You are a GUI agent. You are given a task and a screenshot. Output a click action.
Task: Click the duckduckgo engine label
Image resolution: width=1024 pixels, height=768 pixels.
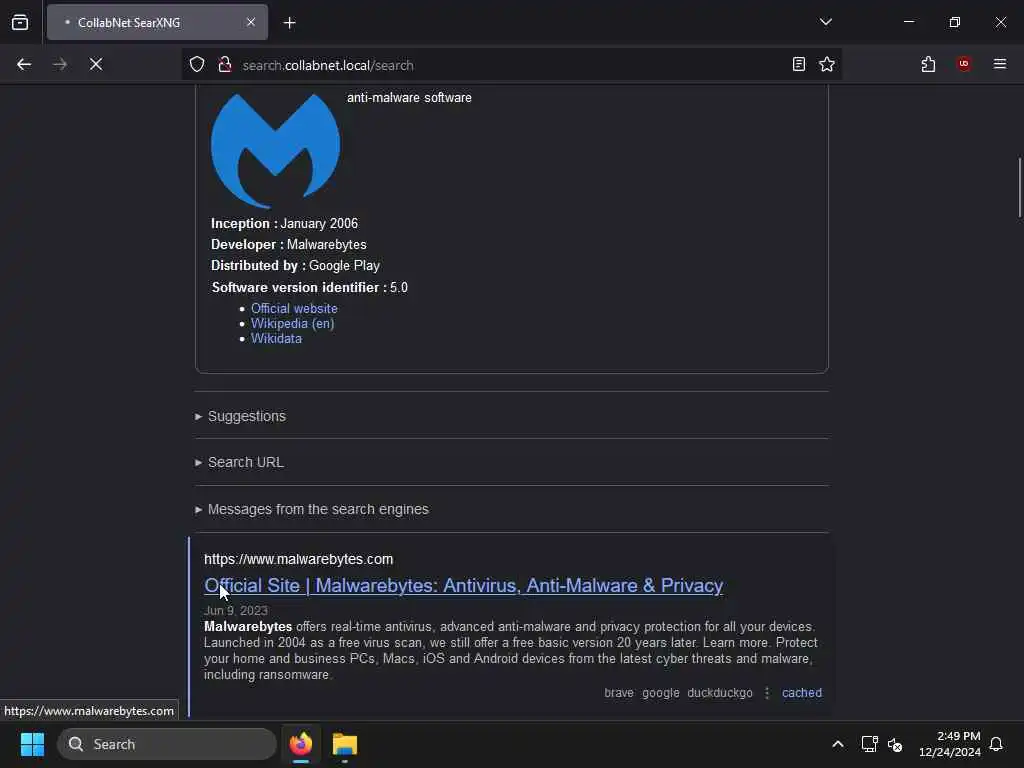720,693
